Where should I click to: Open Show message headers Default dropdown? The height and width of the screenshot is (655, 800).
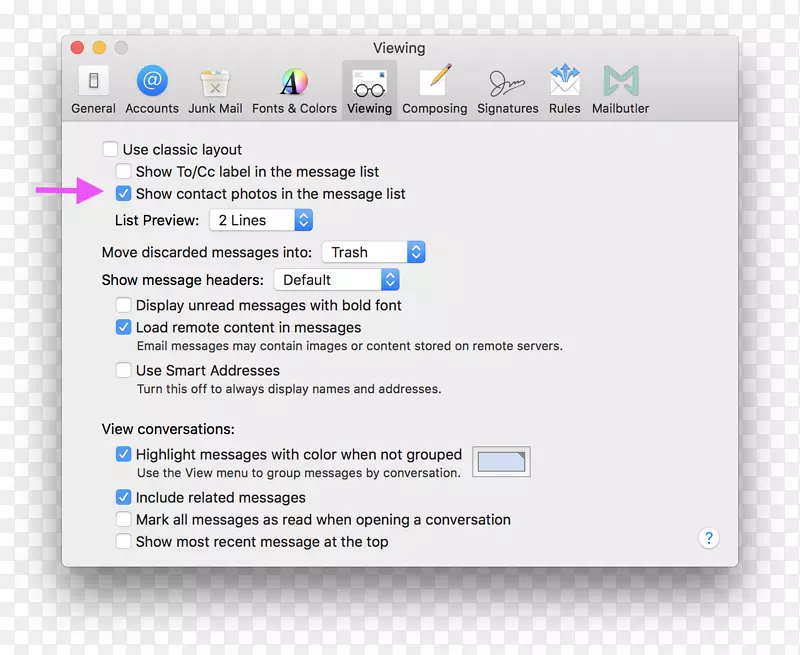tap(336, 280)
